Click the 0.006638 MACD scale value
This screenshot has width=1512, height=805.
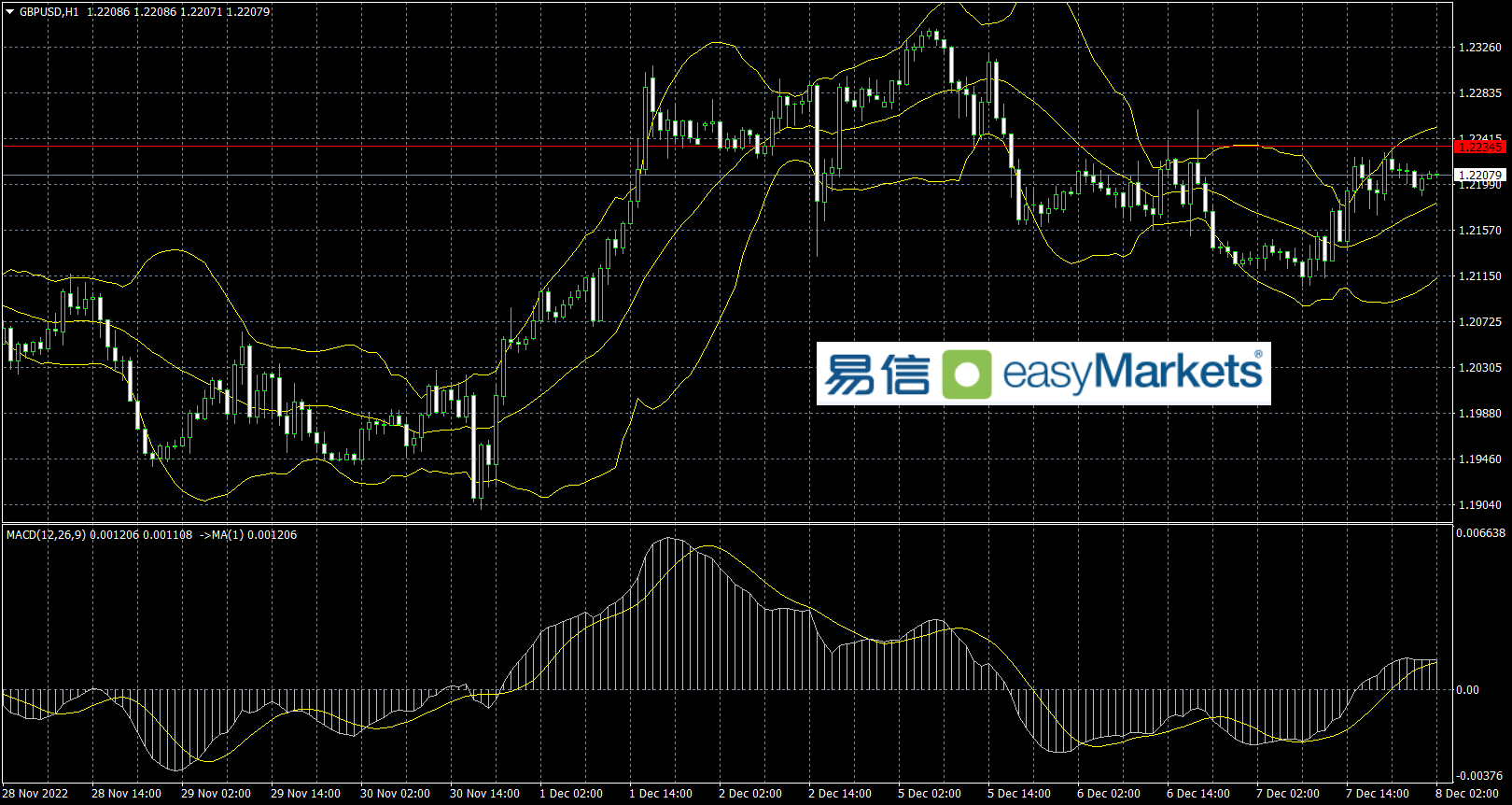(1481, 533)
